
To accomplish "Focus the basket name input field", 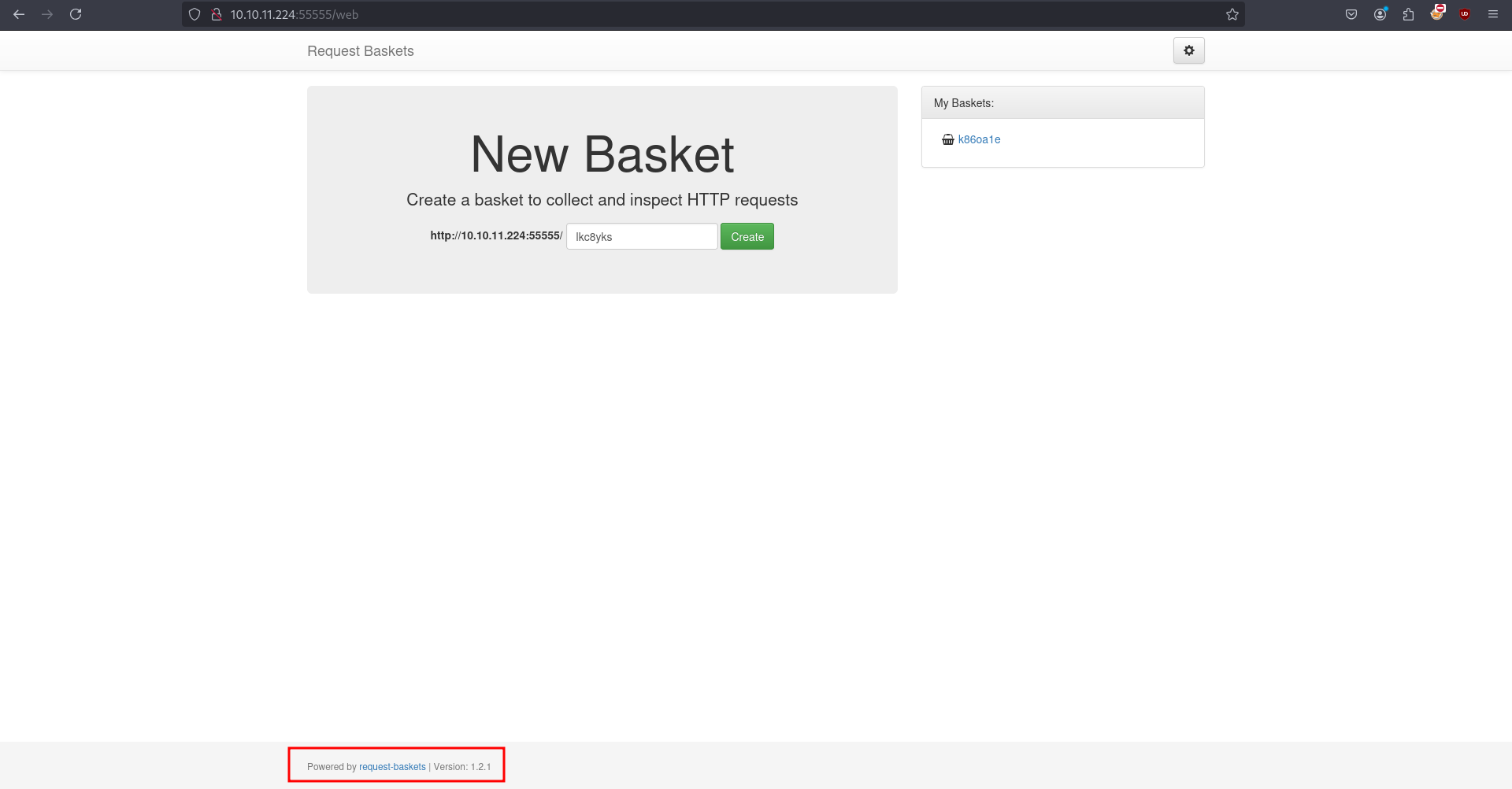I will [x=642, y=236].
